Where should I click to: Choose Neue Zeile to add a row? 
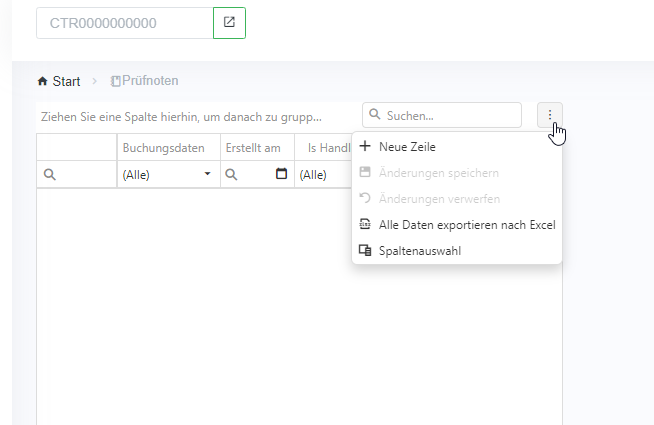pyautogui.click(x=405, y=146)
